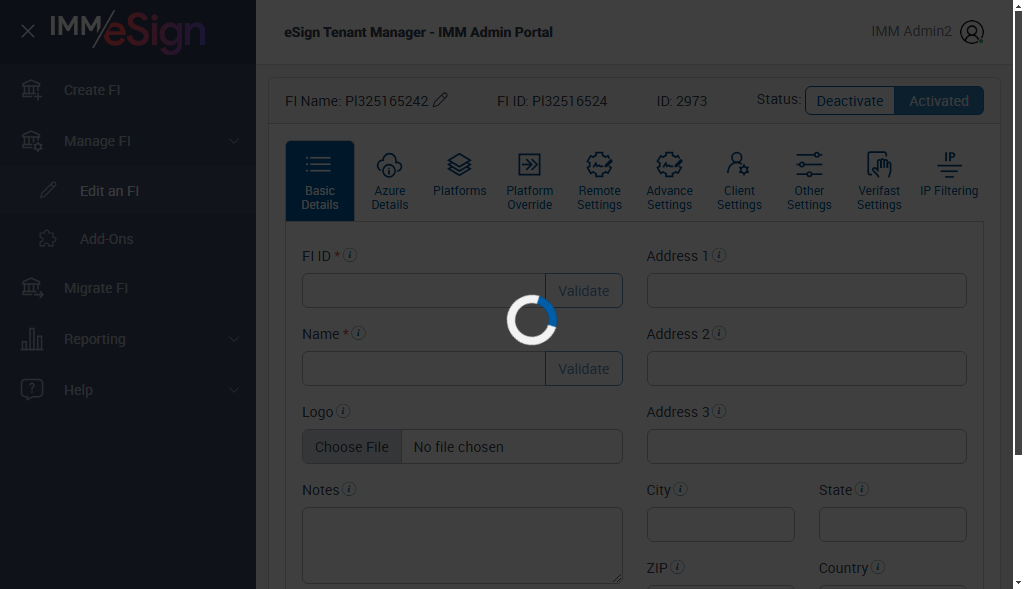Image resolution: width=1024 pixels, height=589 pixels.
Task: Edit FI Name using the pencil icon
Action: tap(440, 100)
